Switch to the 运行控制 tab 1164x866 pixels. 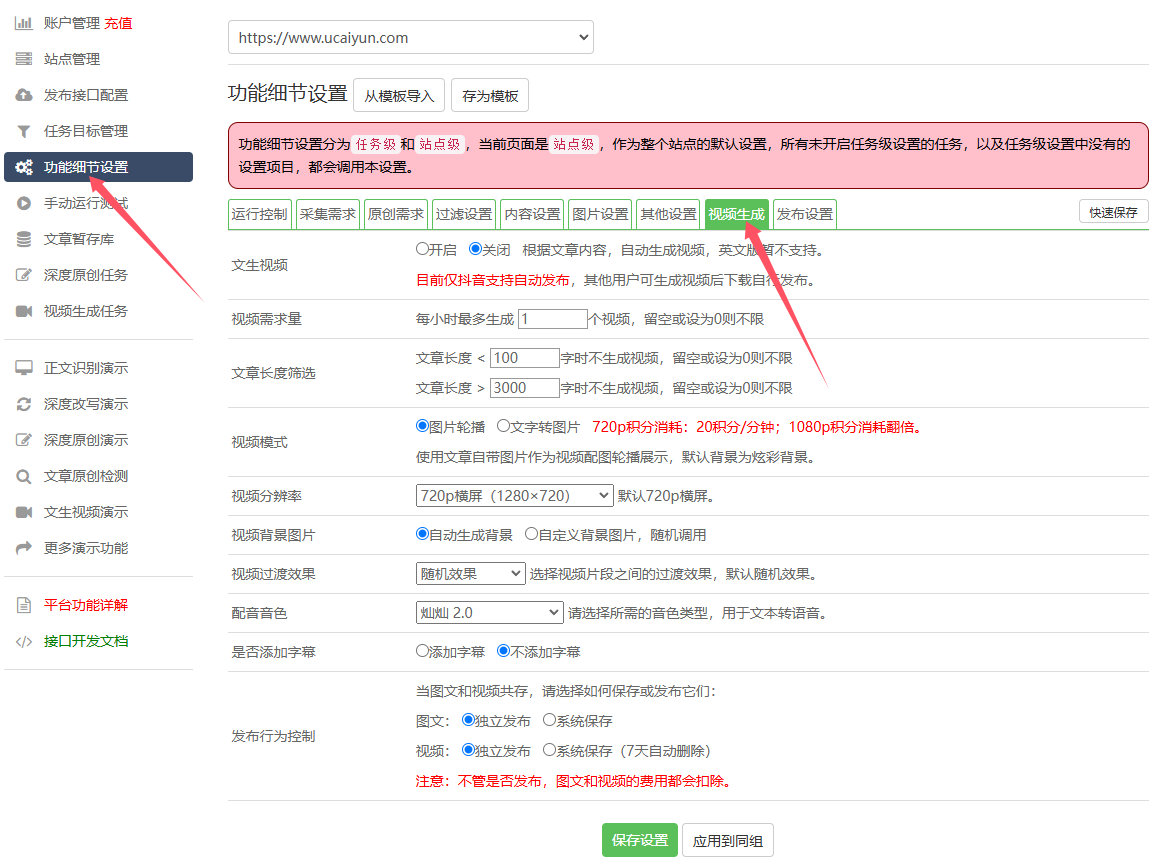(x=261, y=214)
